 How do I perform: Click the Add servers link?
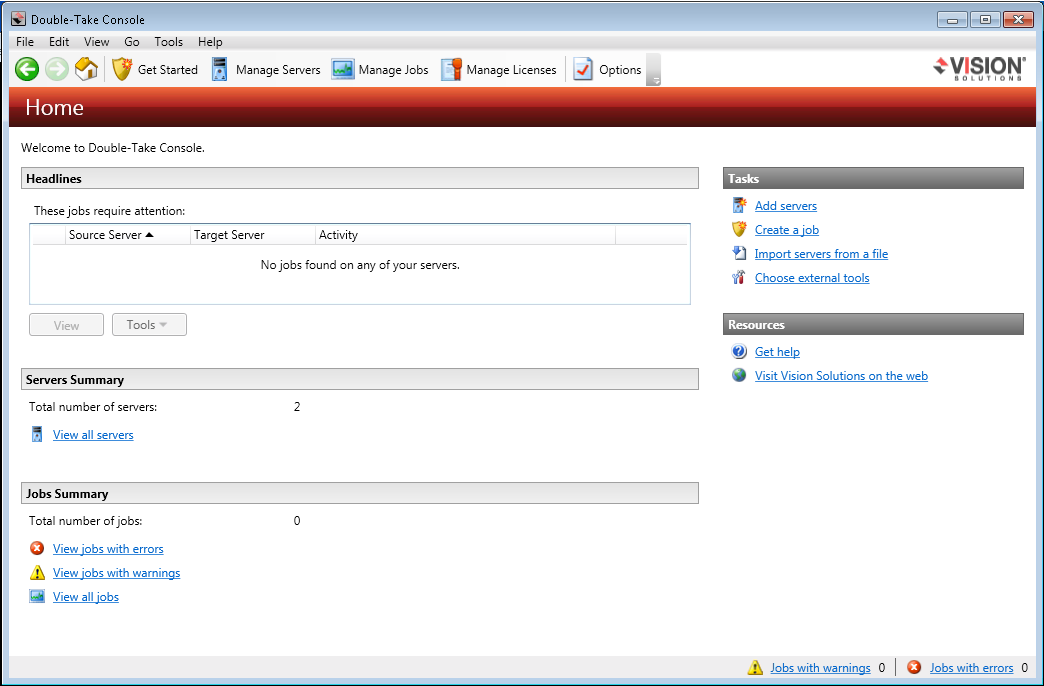tap(785, 206)
